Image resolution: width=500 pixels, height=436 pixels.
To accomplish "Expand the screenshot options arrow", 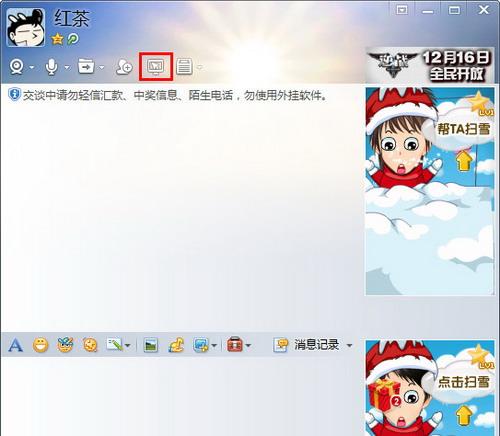I will coord(214,346).
